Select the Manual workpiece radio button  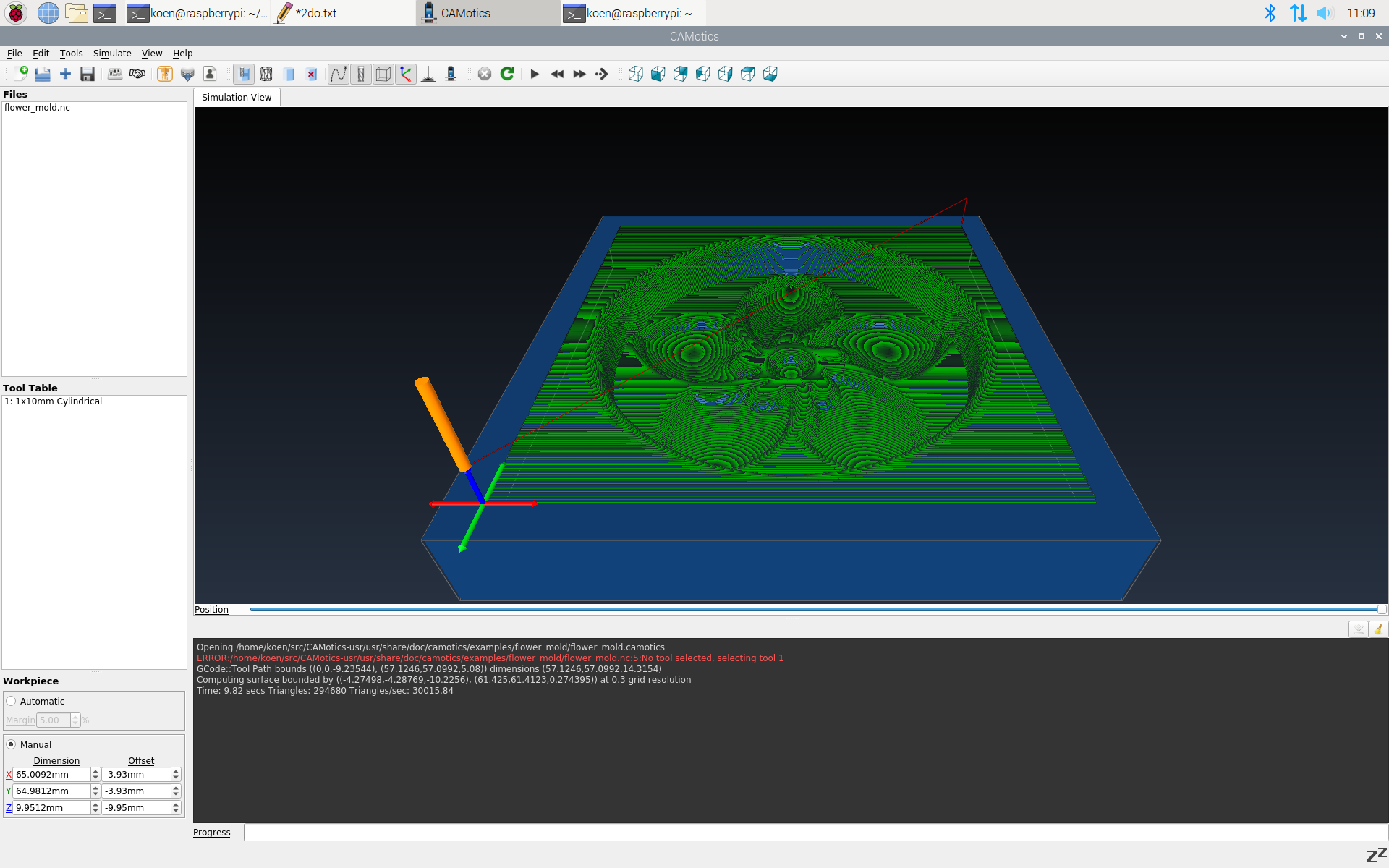(12, 744)
